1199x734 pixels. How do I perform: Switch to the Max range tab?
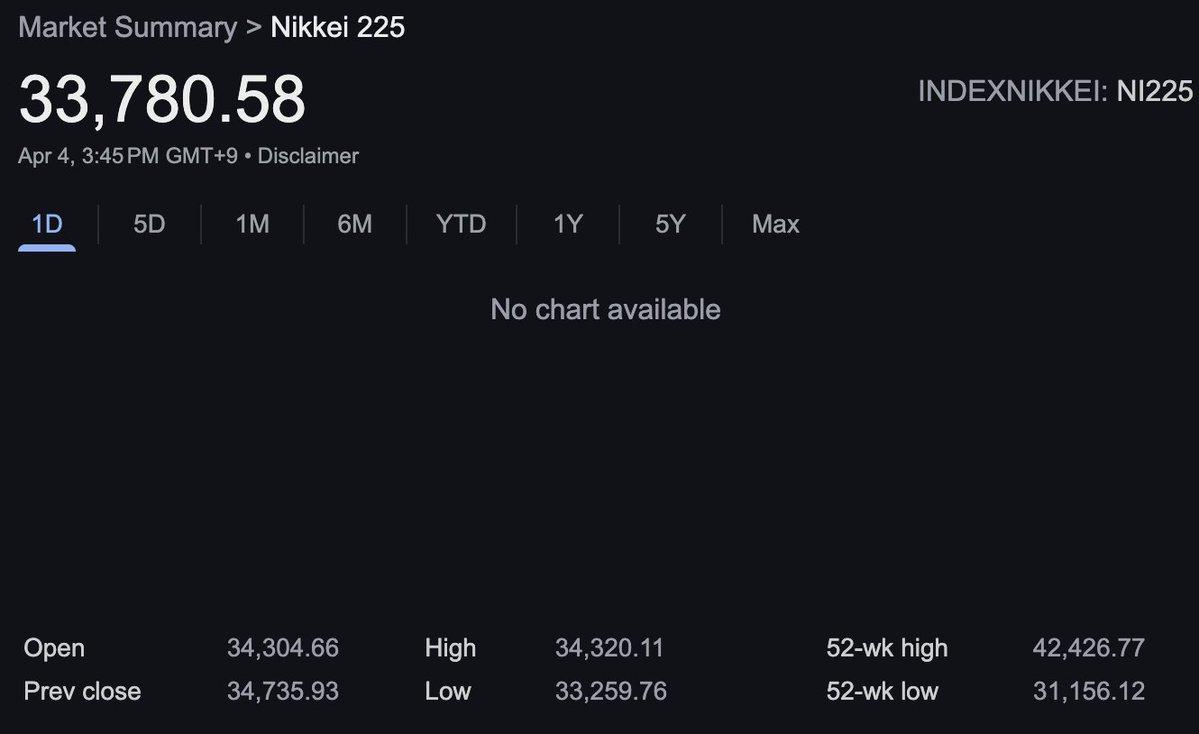click(x=775, y=224)
